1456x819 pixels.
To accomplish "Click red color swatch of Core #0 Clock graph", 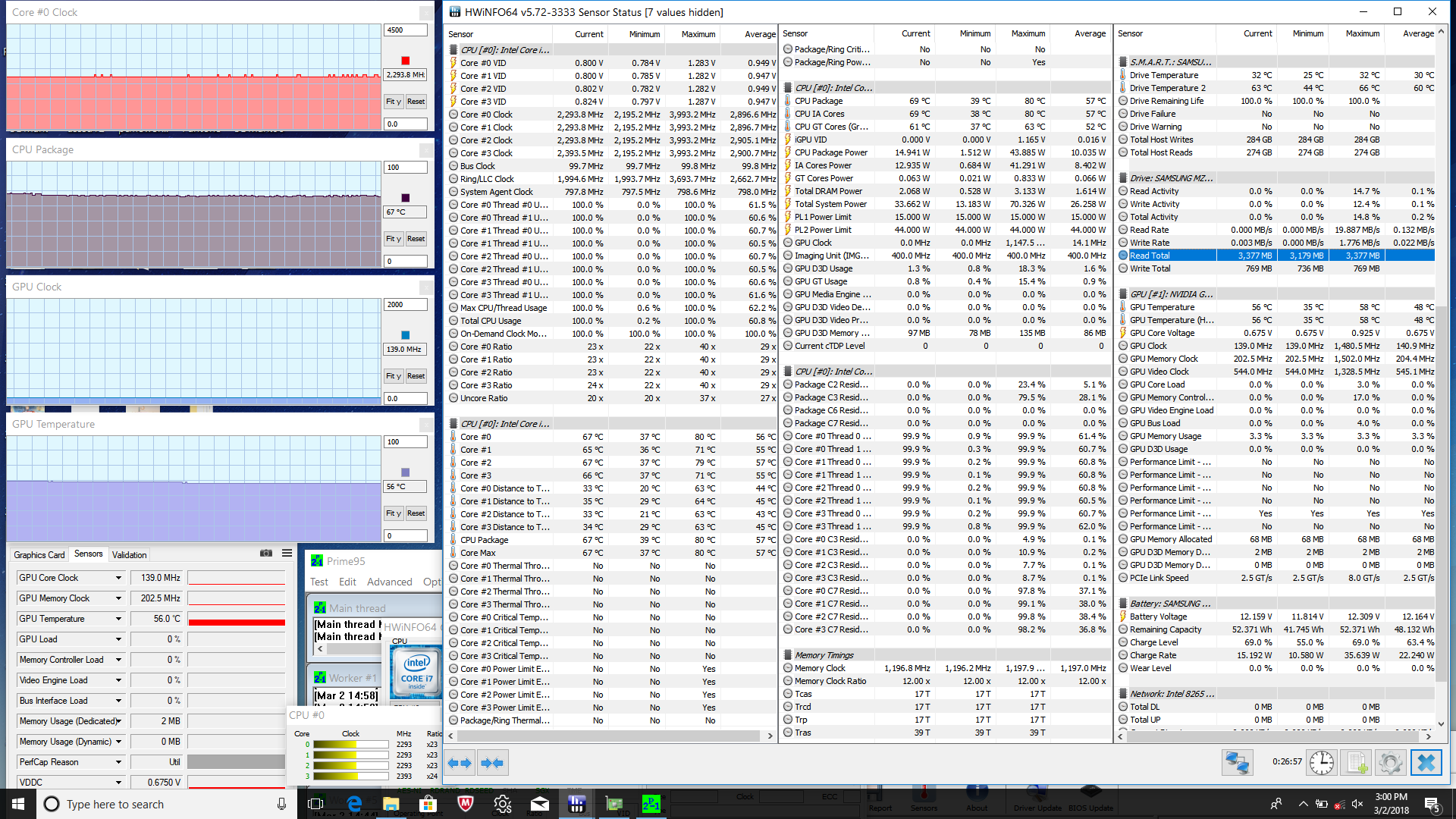I will [x=405, y=61].
